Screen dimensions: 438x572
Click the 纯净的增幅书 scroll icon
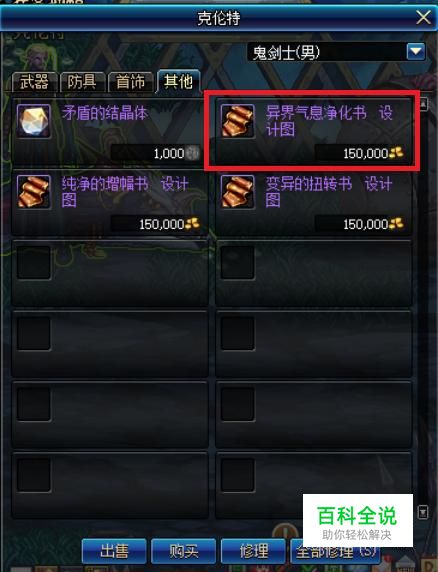click(34, 192)
